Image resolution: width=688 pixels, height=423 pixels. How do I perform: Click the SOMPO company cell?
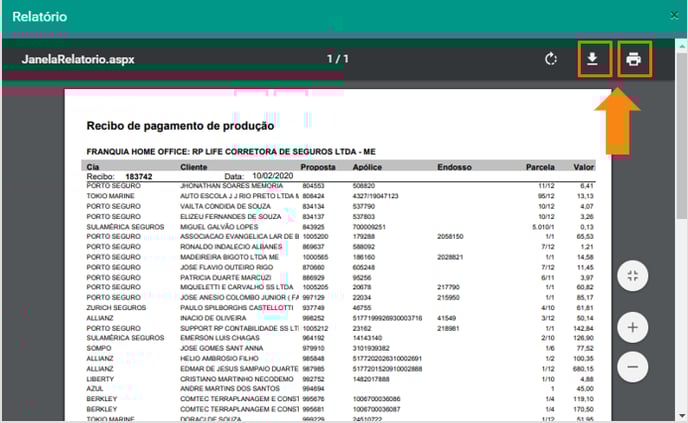(99, 348)
